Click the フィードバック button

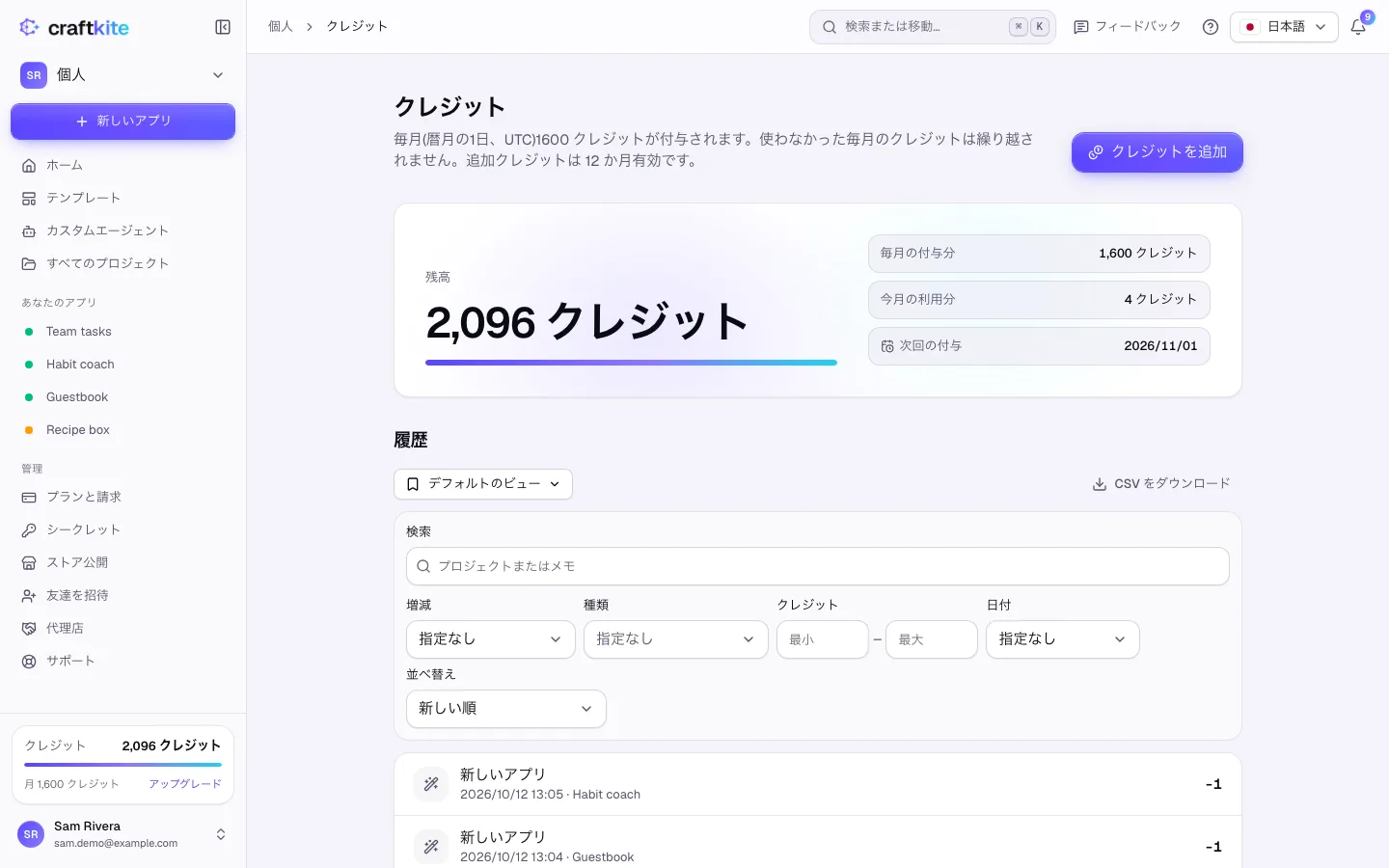1128,27
